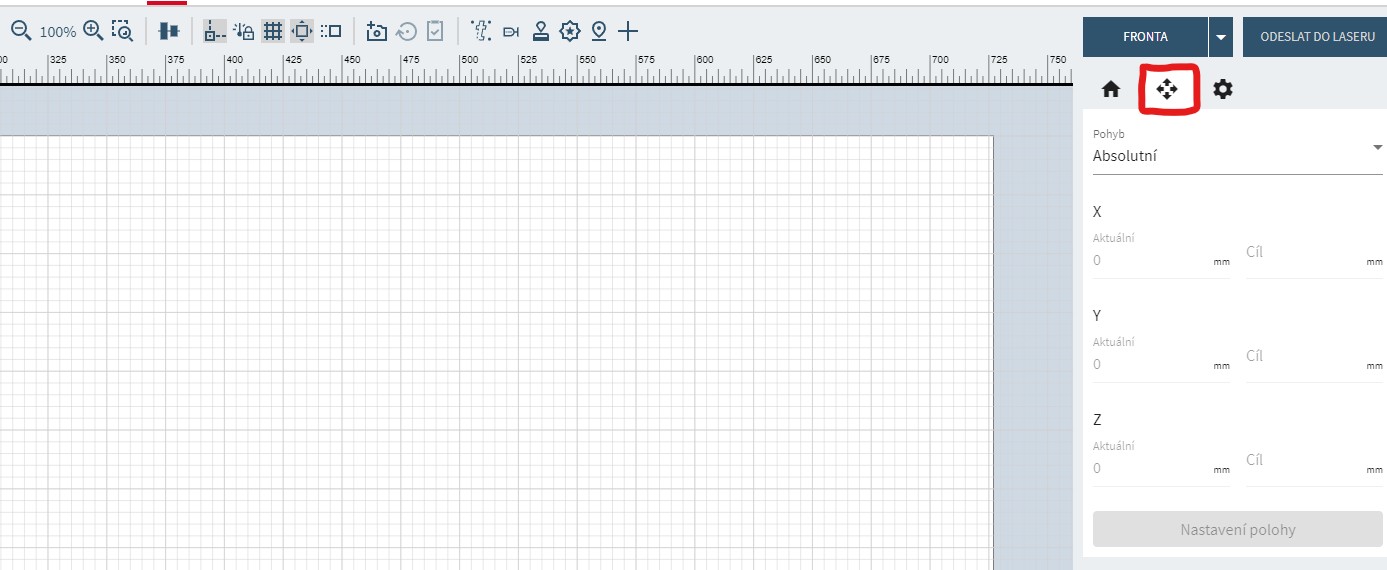
Task: Open the home tab in side panel
Action: point(1110,89)
